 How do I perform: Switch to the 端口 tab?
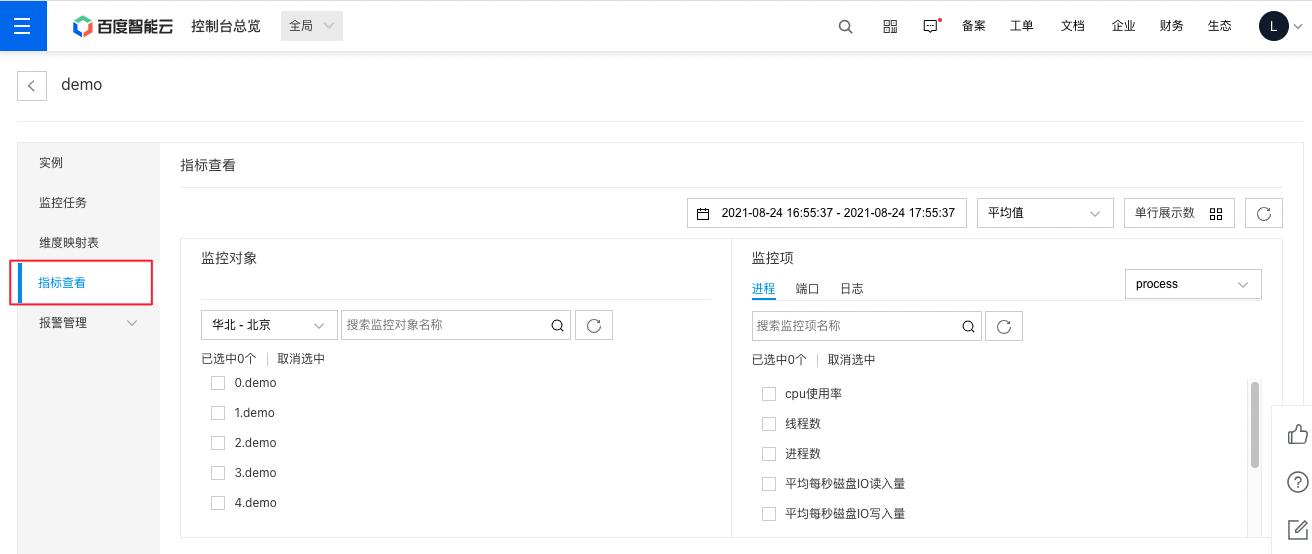pyautogui.click(x=807, y=289)
